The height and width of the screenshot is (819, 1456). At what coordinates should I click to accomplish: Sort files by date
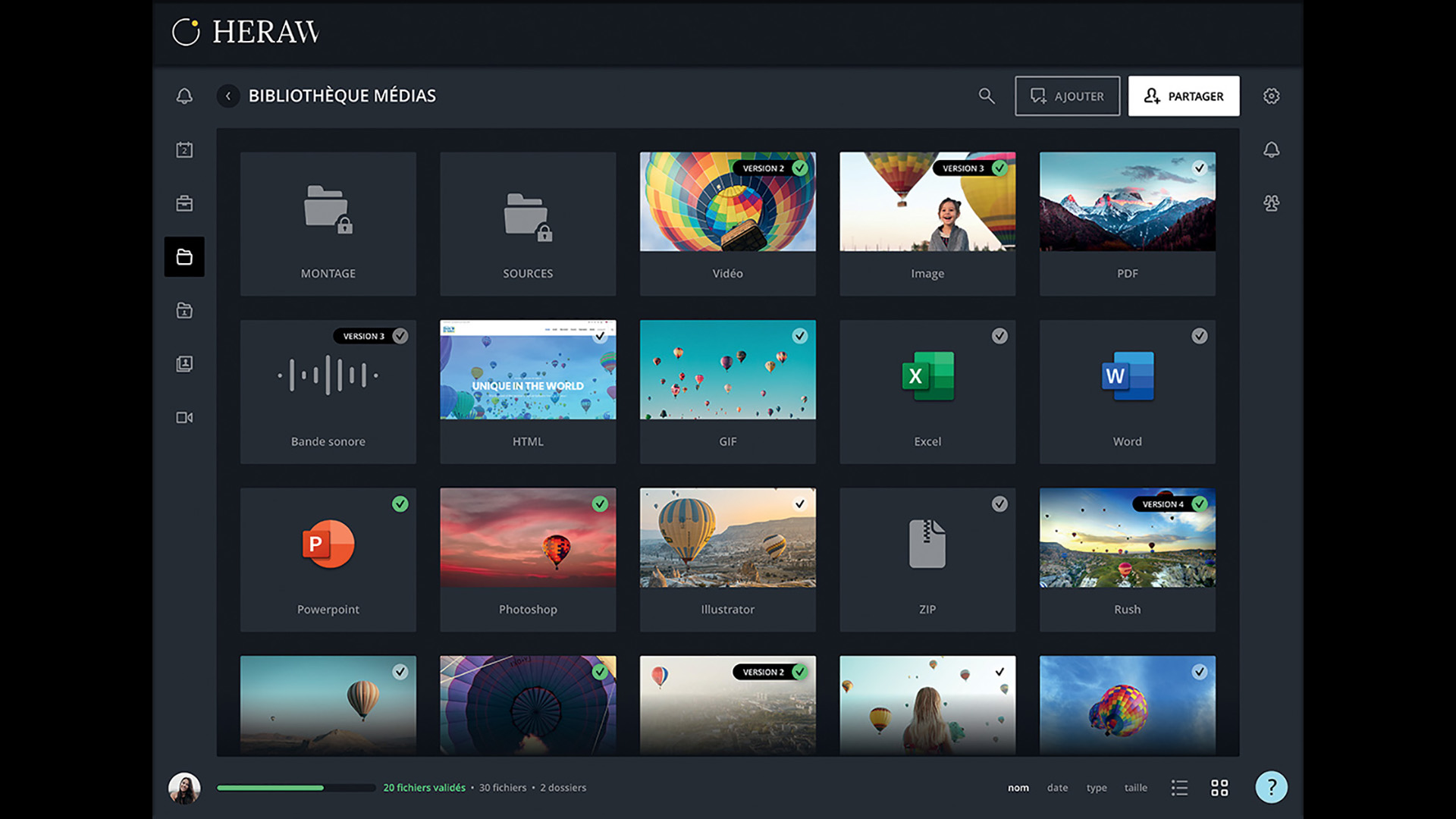pyautogui.click(x=1057, y=788)
